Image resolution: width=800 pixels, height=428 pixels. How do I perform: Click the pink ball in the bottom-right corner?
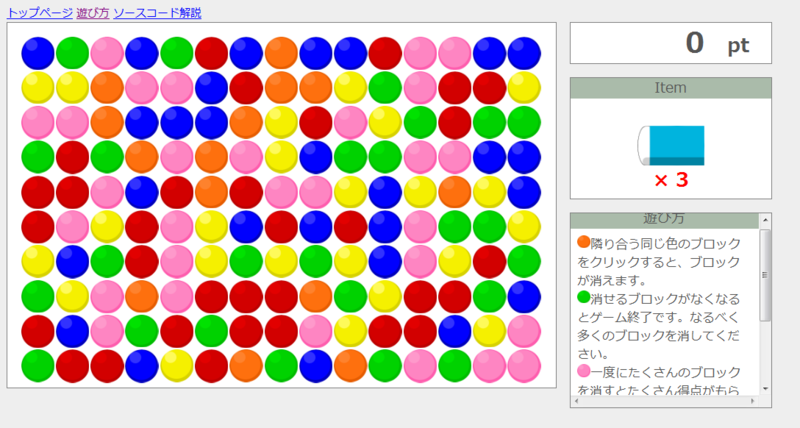point(524,366)
